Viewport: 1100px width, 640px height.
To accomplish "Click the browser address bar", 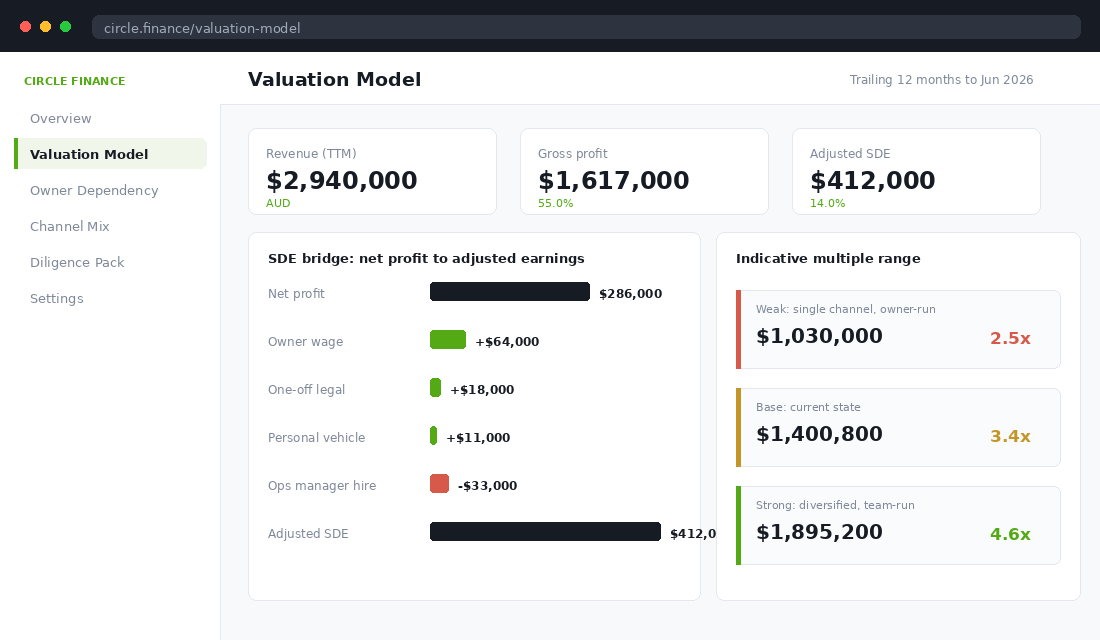I will 586,27.
